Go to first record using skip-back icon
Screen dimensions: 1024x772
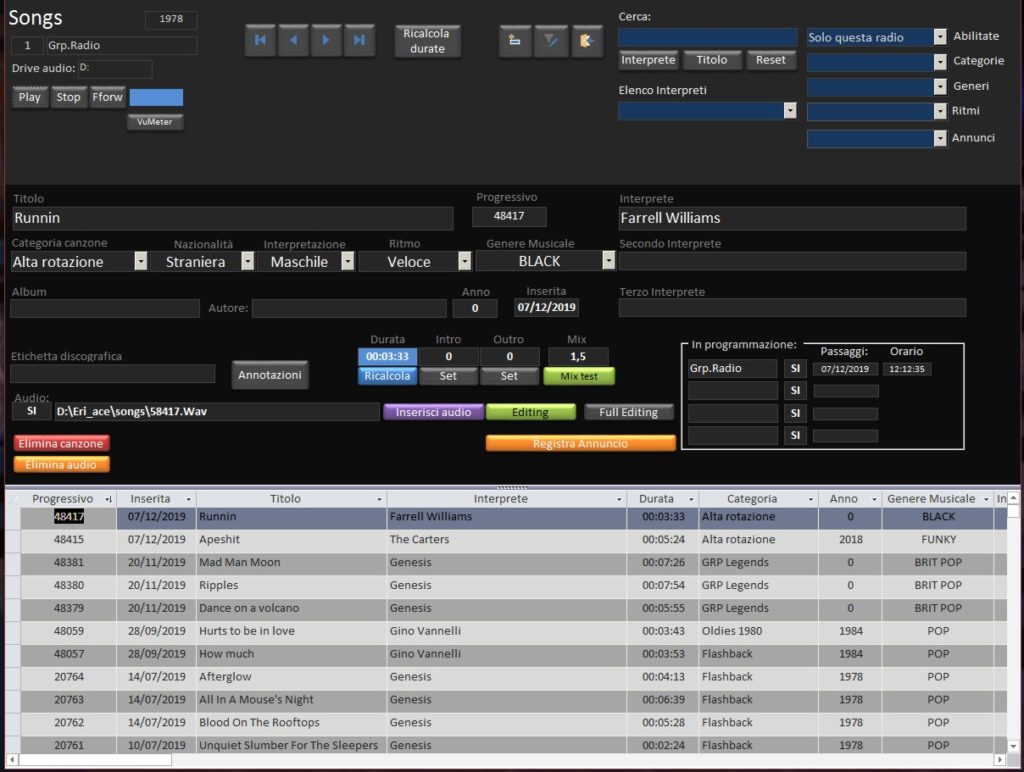click(x=260, y=40)
